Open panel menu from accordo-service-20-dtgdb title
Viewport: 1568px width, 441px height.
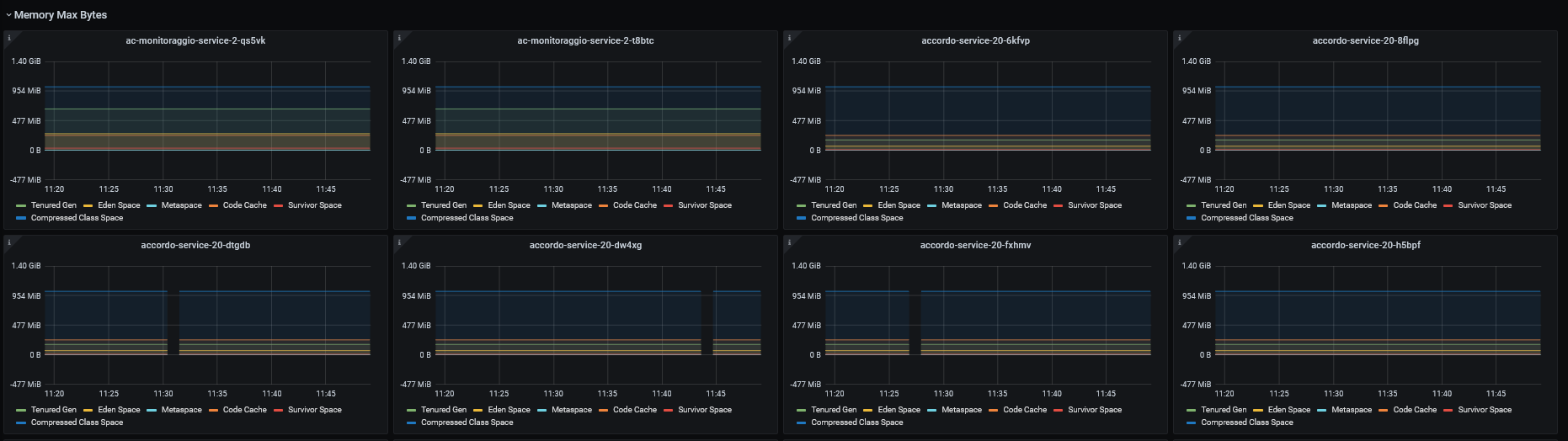pyautogui.click(x=195, y=245)
